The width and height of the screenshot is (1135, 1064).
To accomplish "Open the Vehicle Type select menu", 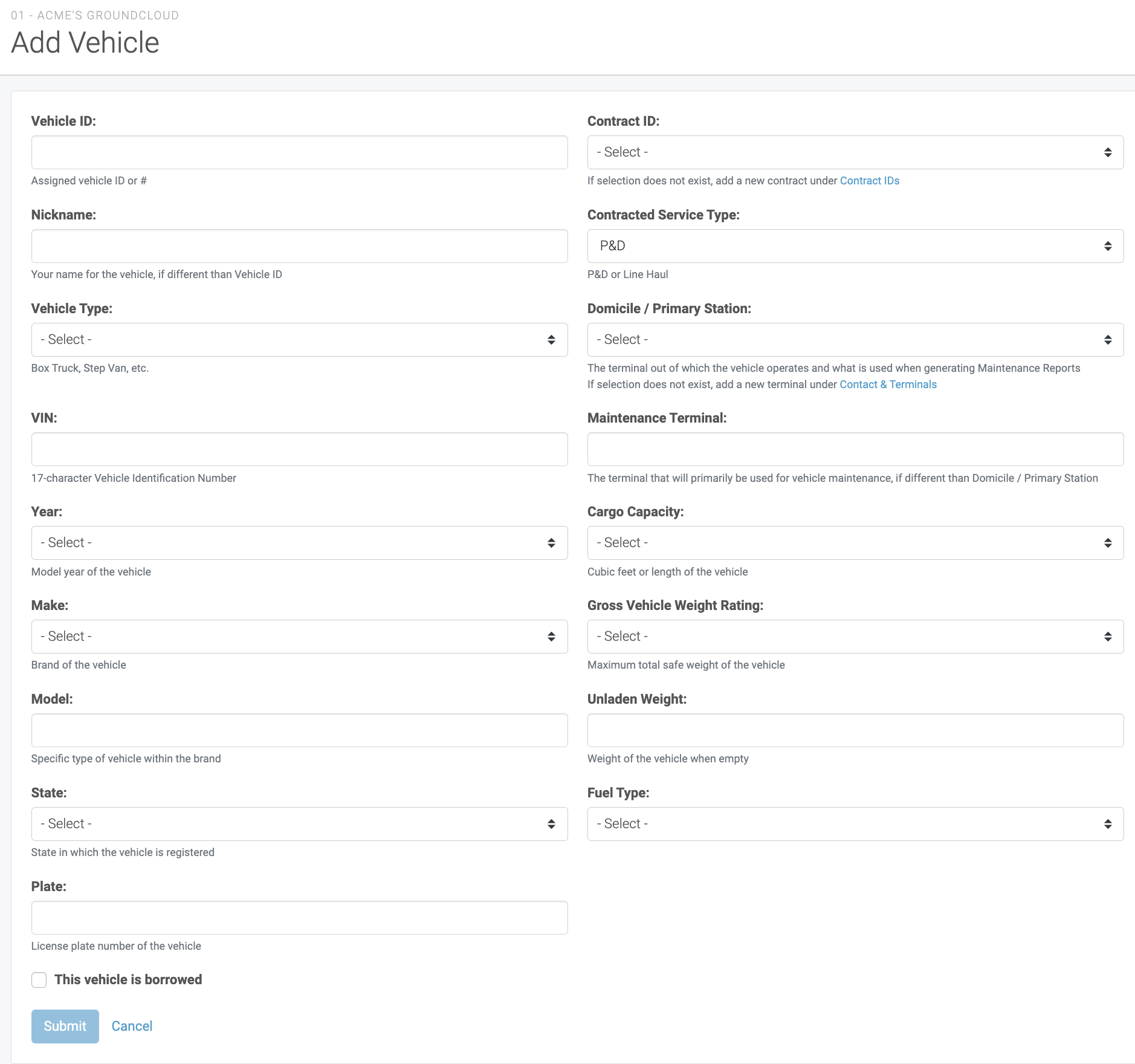I will [299, 340].
